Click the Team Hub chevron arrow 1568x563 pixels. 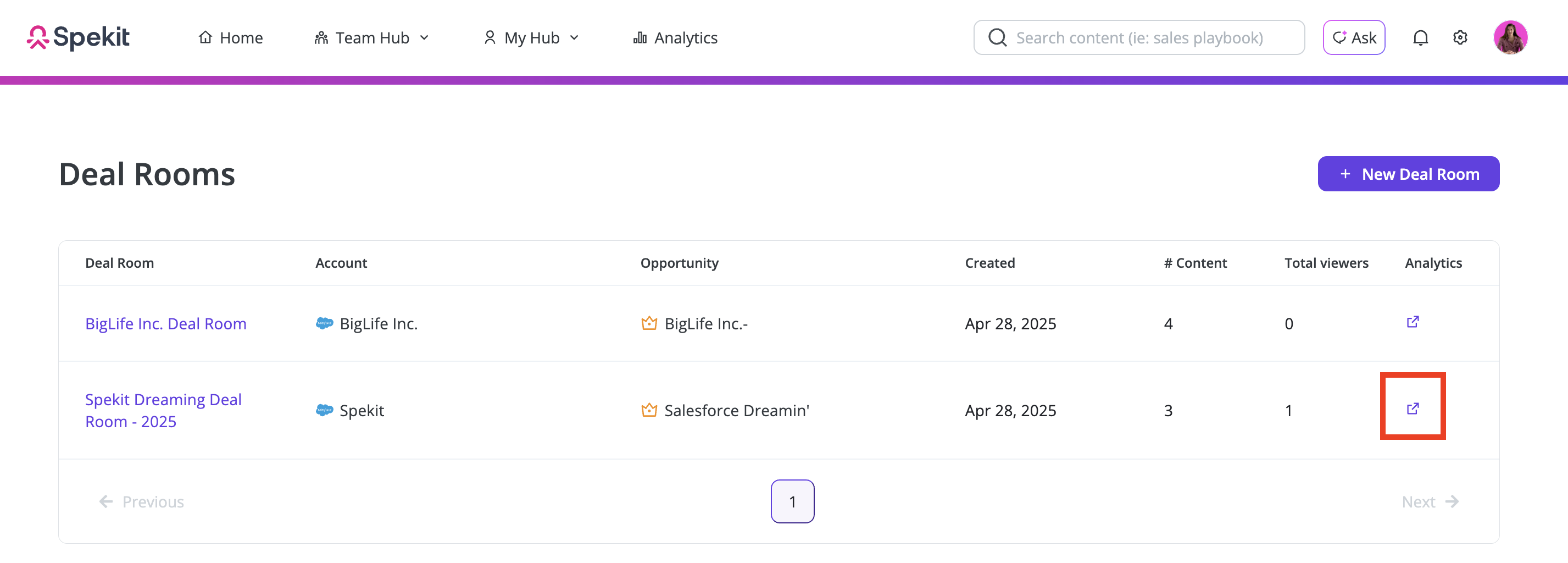[x=424, y=38]
